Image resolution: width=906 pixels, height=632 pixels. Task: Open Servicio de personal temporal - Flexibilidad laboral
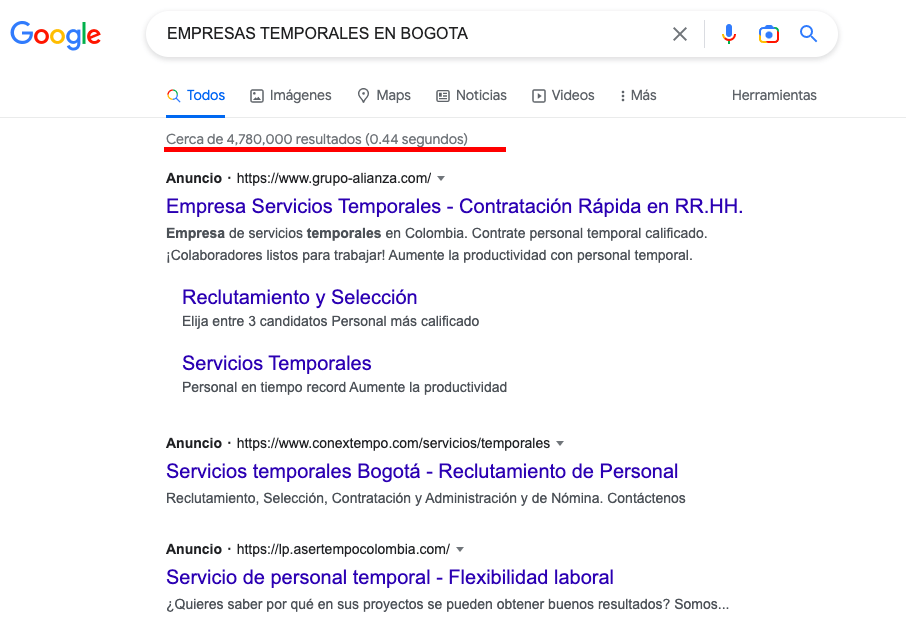(389, 577)
